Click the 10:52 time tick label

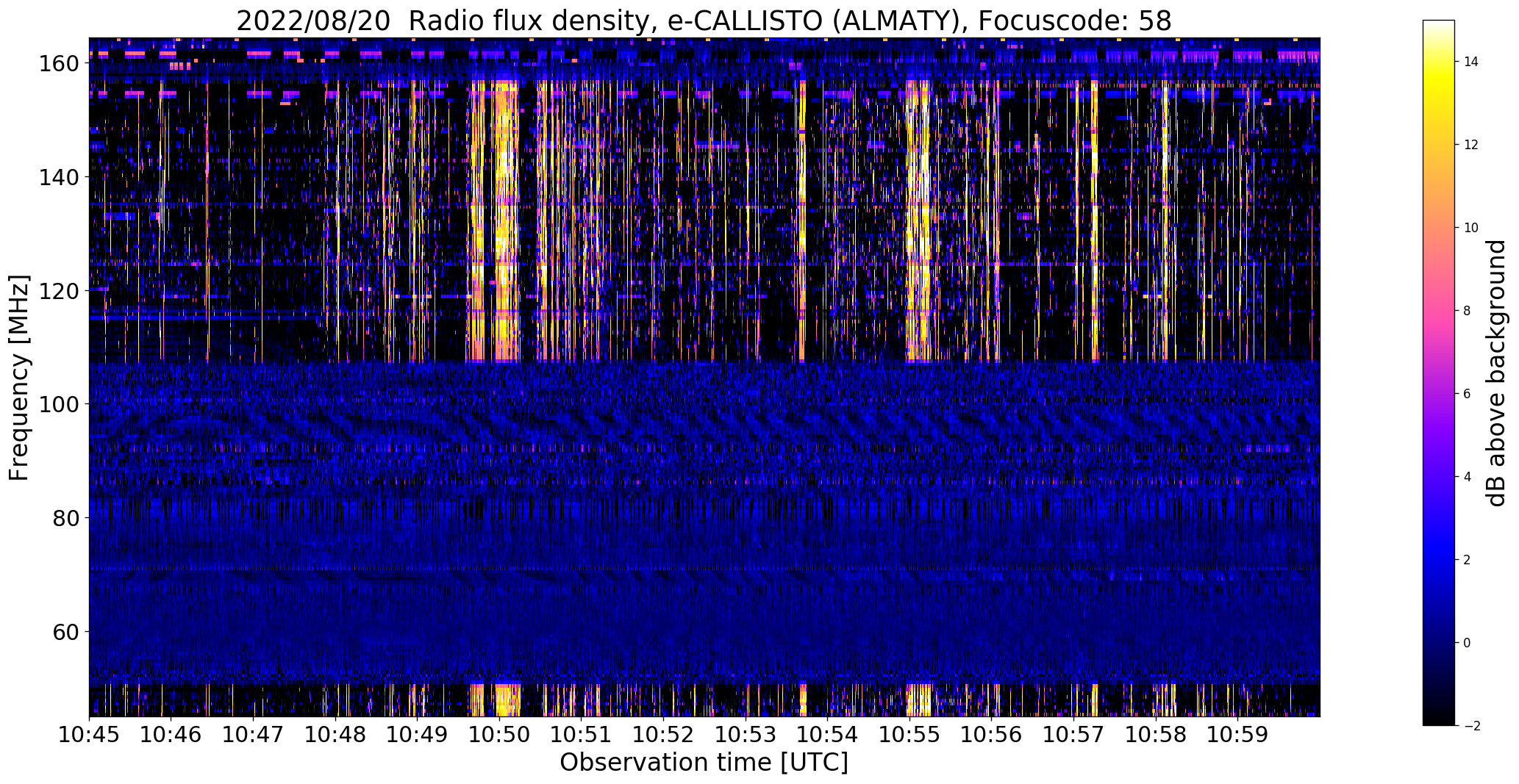[663, 733]
